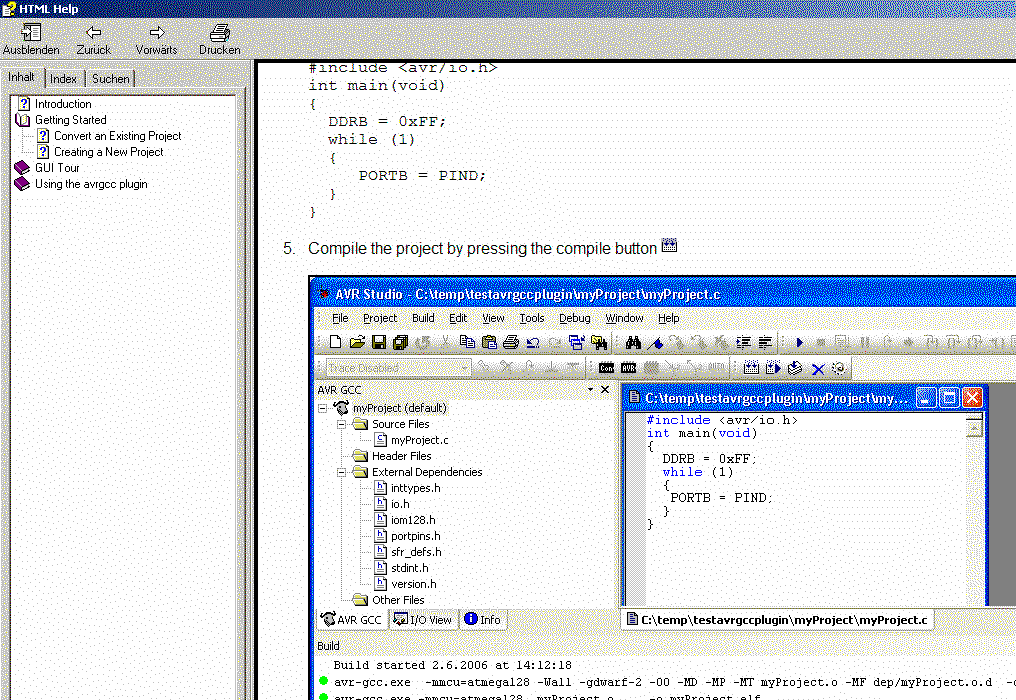Expand the GUI Tour book
The image size is (1016, 700).
pyautogui.click(x=57, y=168)
